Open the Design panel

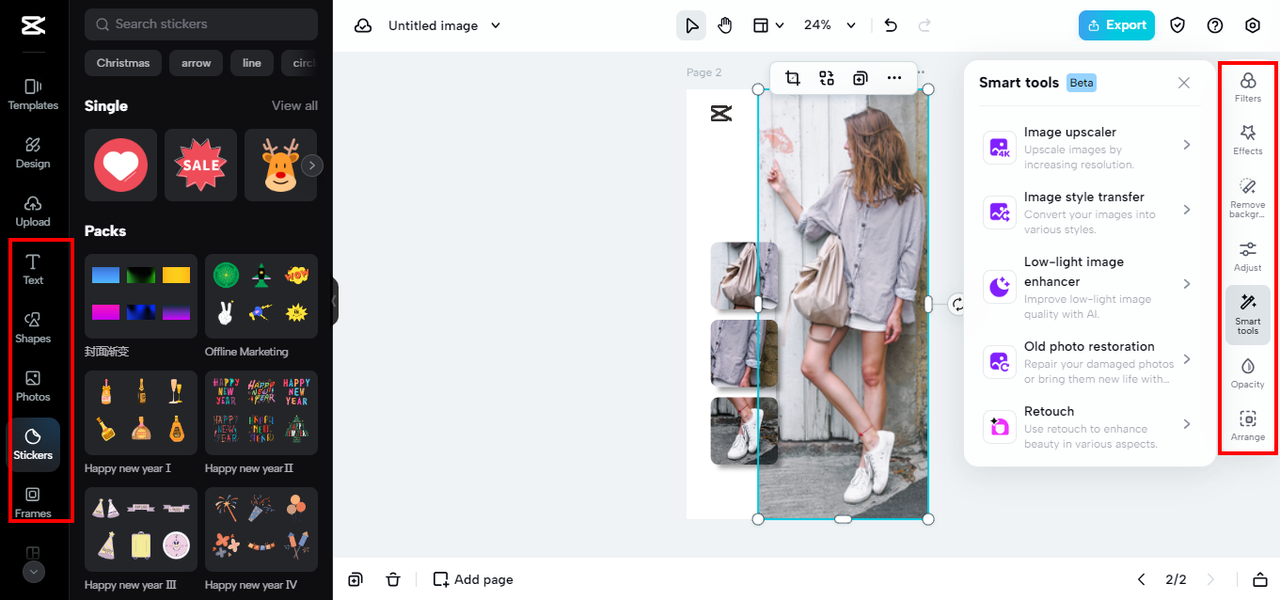[x=33, y=153]
